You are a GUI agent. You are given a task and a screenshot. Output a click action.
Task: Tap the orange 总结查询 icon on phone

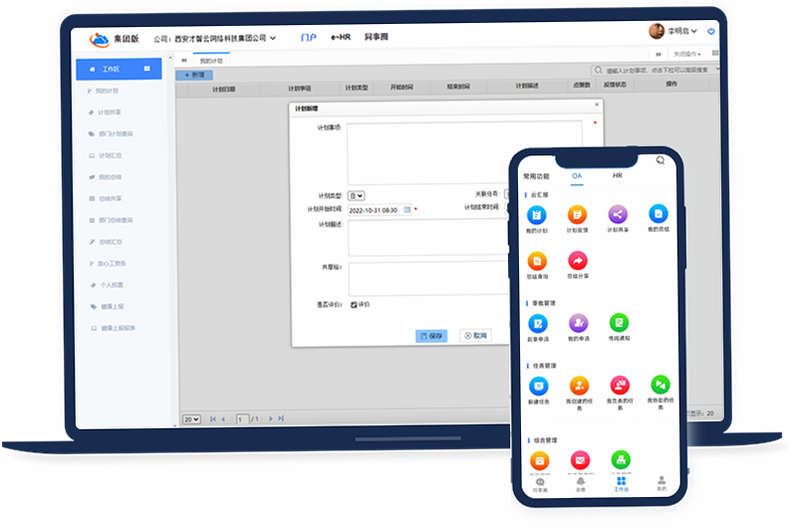click(x=537, y=261)
